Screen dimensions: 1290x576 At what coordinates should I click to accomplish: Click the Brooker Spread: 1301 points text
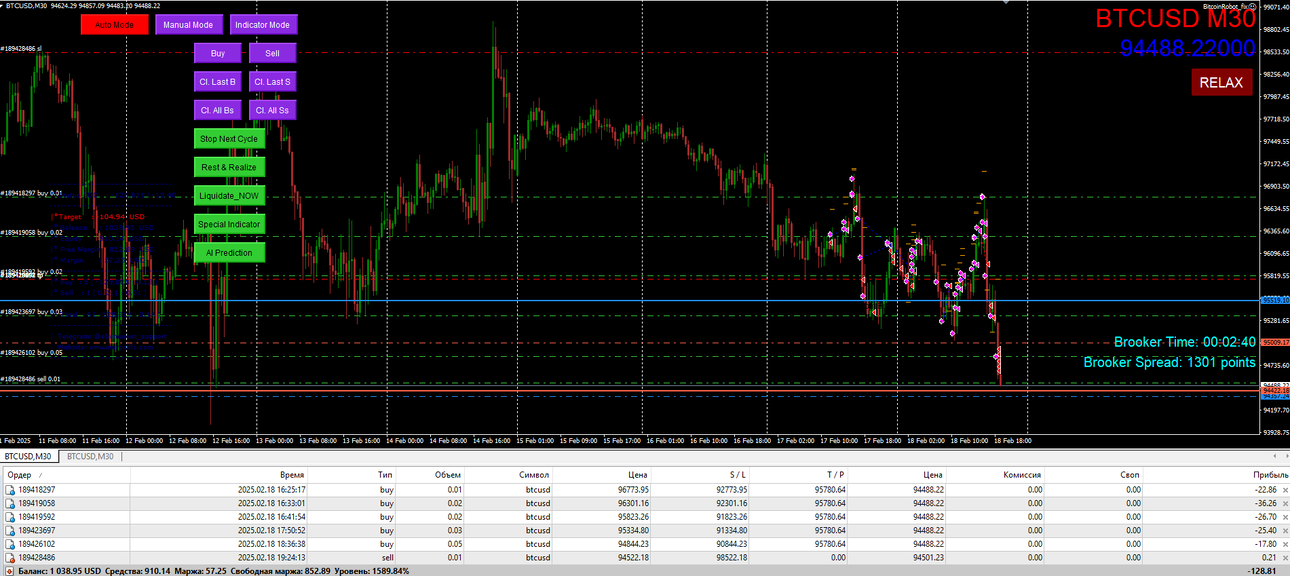pyautogui.click(x=1169, y=363)
